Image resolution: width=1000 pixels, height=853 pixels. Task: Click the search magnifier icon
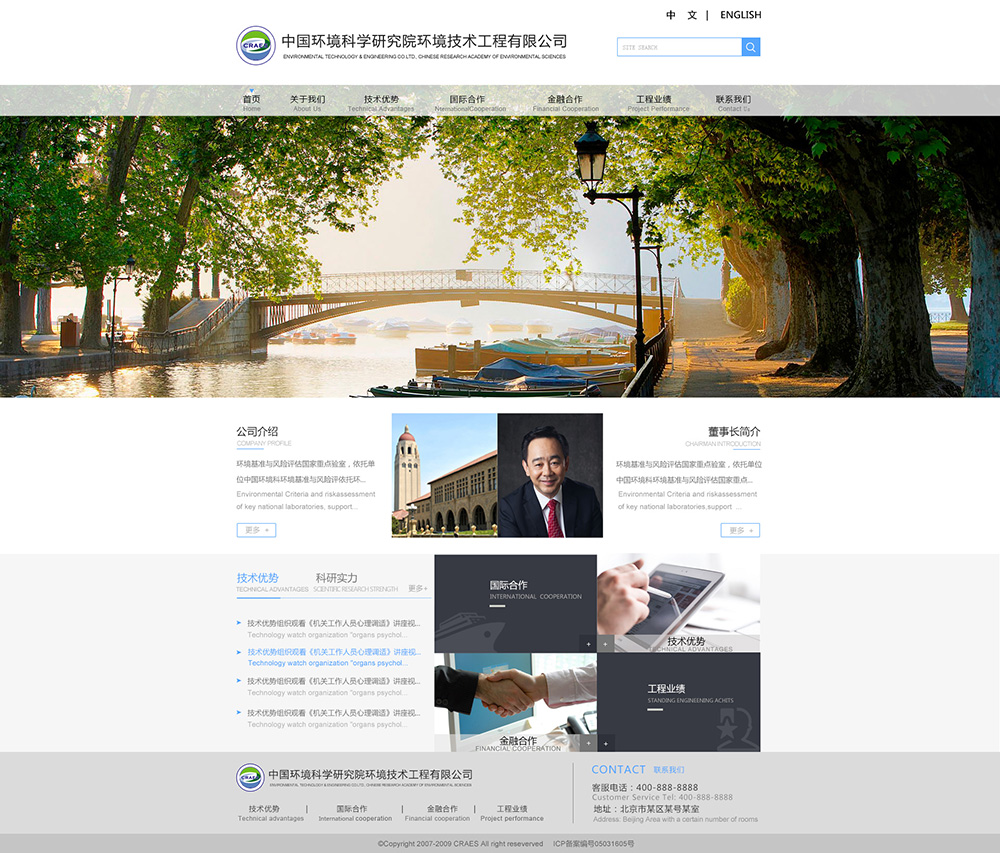(x=751, y=47)
